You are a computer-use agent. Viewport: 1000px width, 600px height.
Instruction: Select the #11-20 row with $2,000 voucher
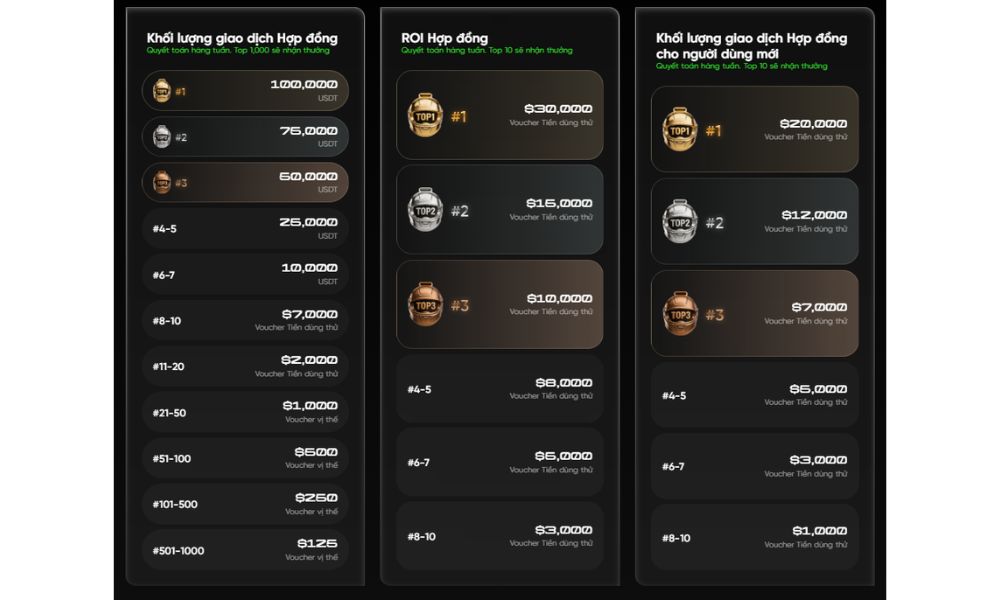245,366
